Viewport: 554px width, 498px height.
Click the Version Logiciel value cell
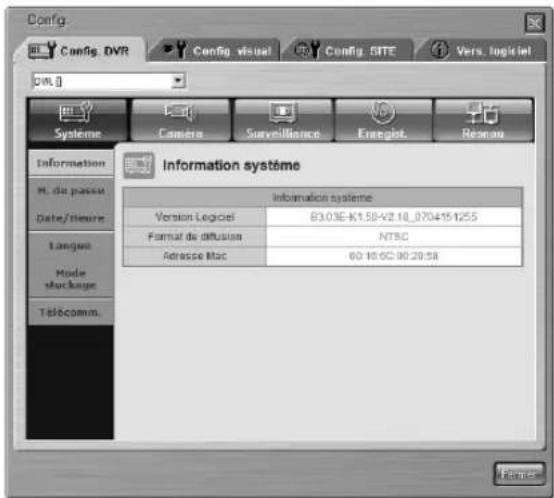[394, 217]
